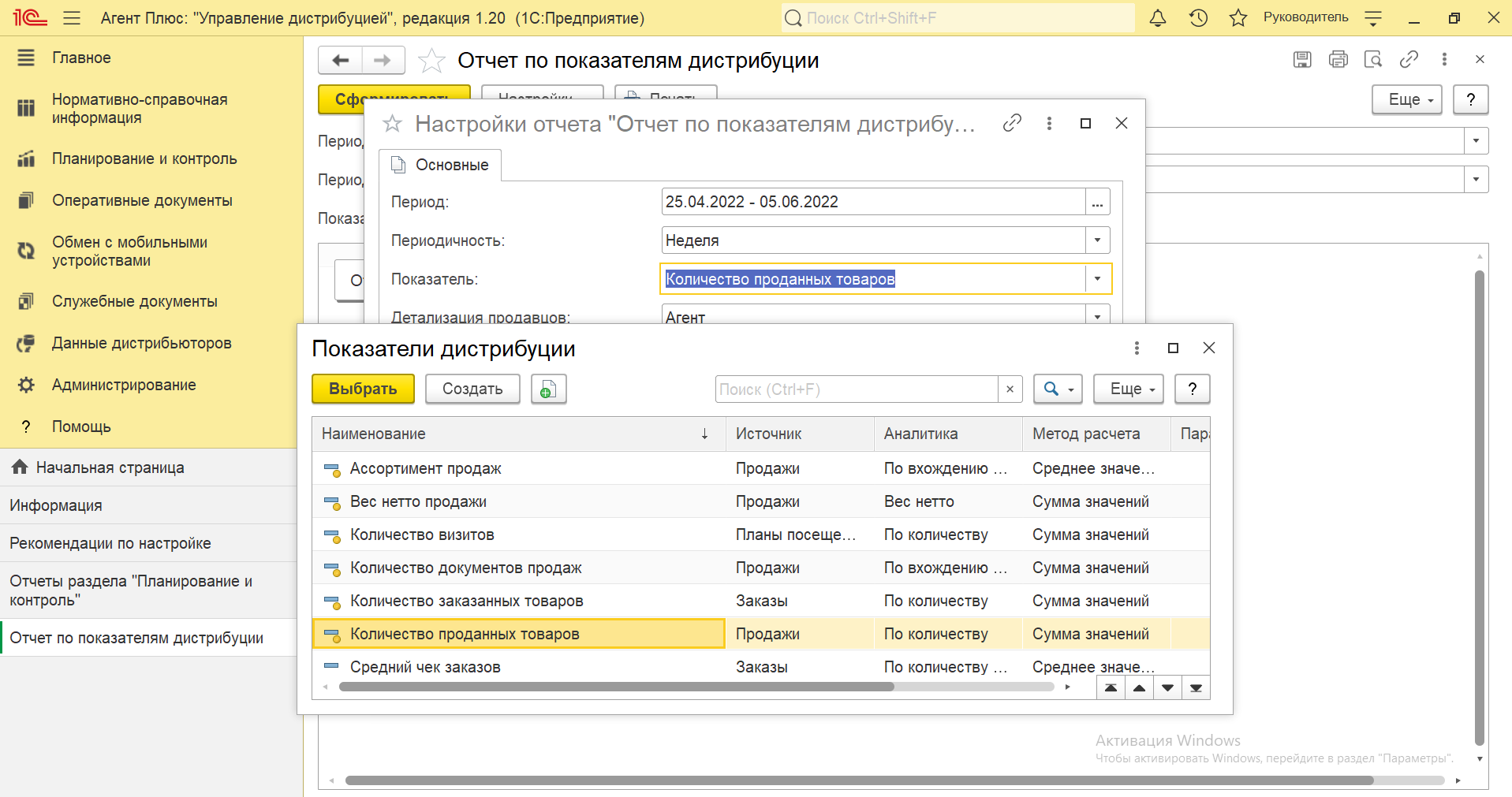The height and width of the screenshot is (797, 1512).
Task: Select row Количество документов продаж
Action: point(761,568)
